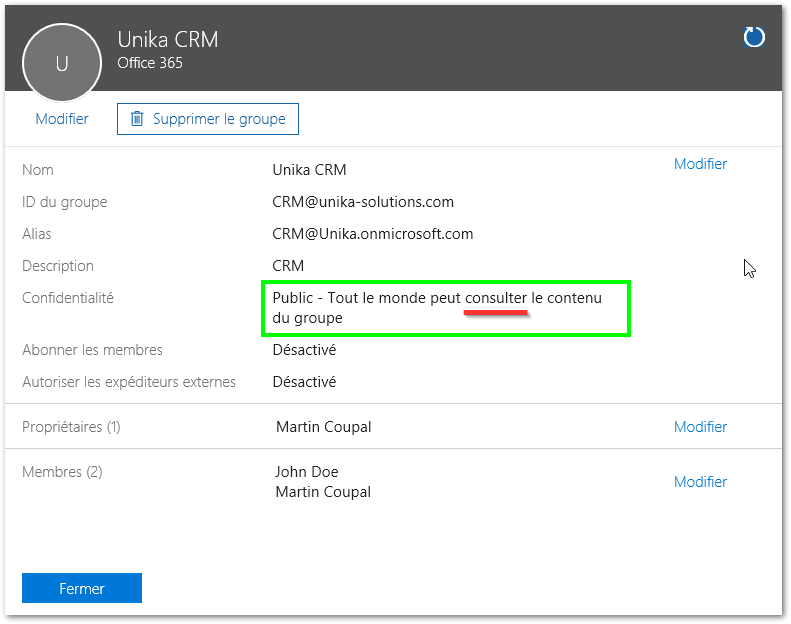The image size is (791, 624).
Task: Click Modifier link for Propriétaires
Action: point(700,427)
